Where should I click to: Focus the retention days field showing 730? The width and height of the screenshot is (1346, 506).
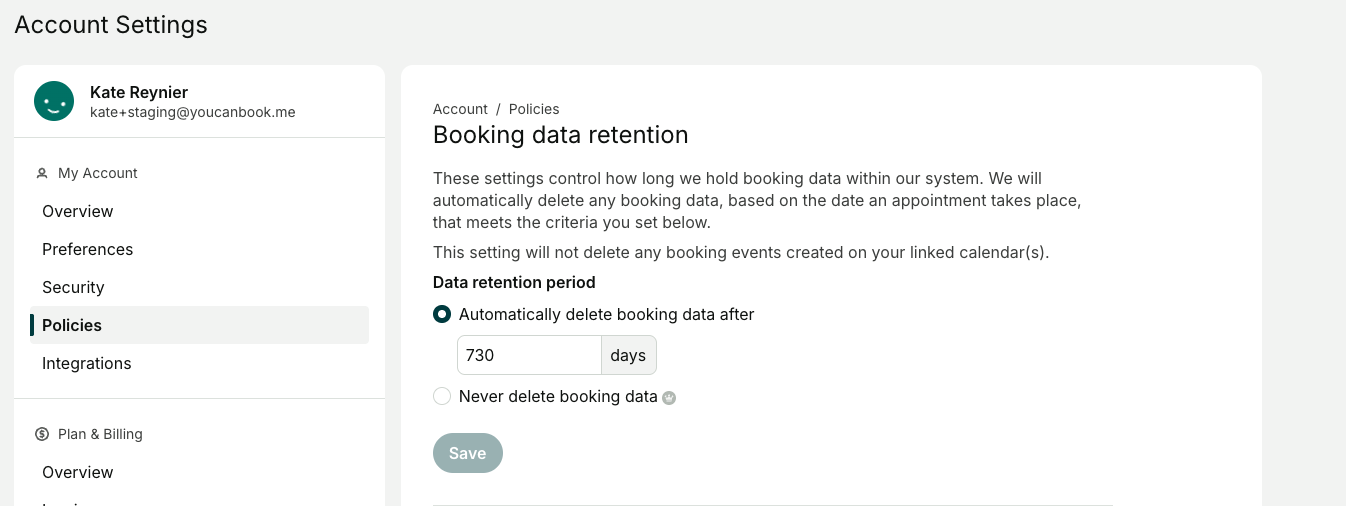point(529,355)
